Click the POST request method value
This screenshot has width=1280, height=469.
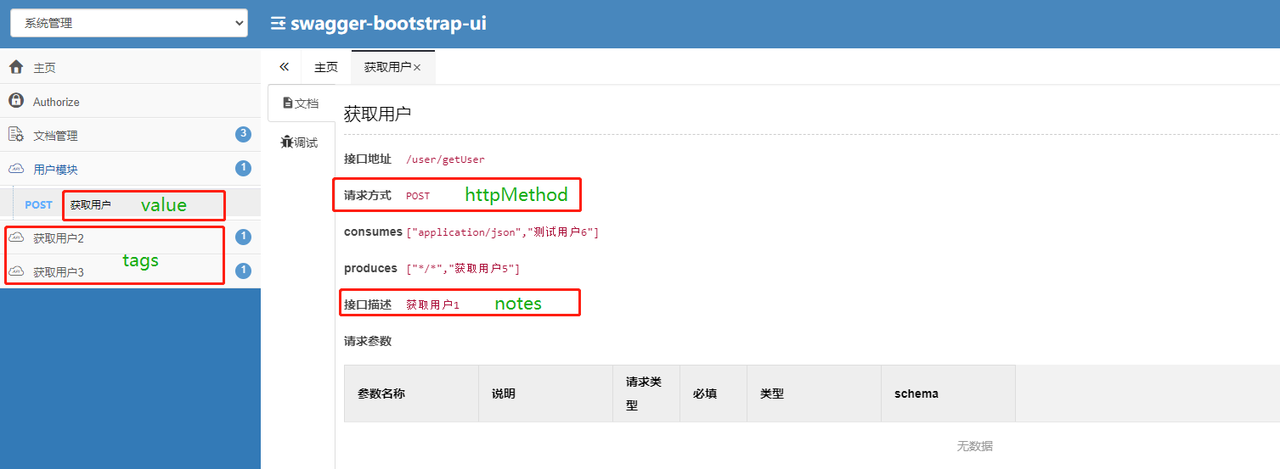pyautogui.click(x=418, y=196)
